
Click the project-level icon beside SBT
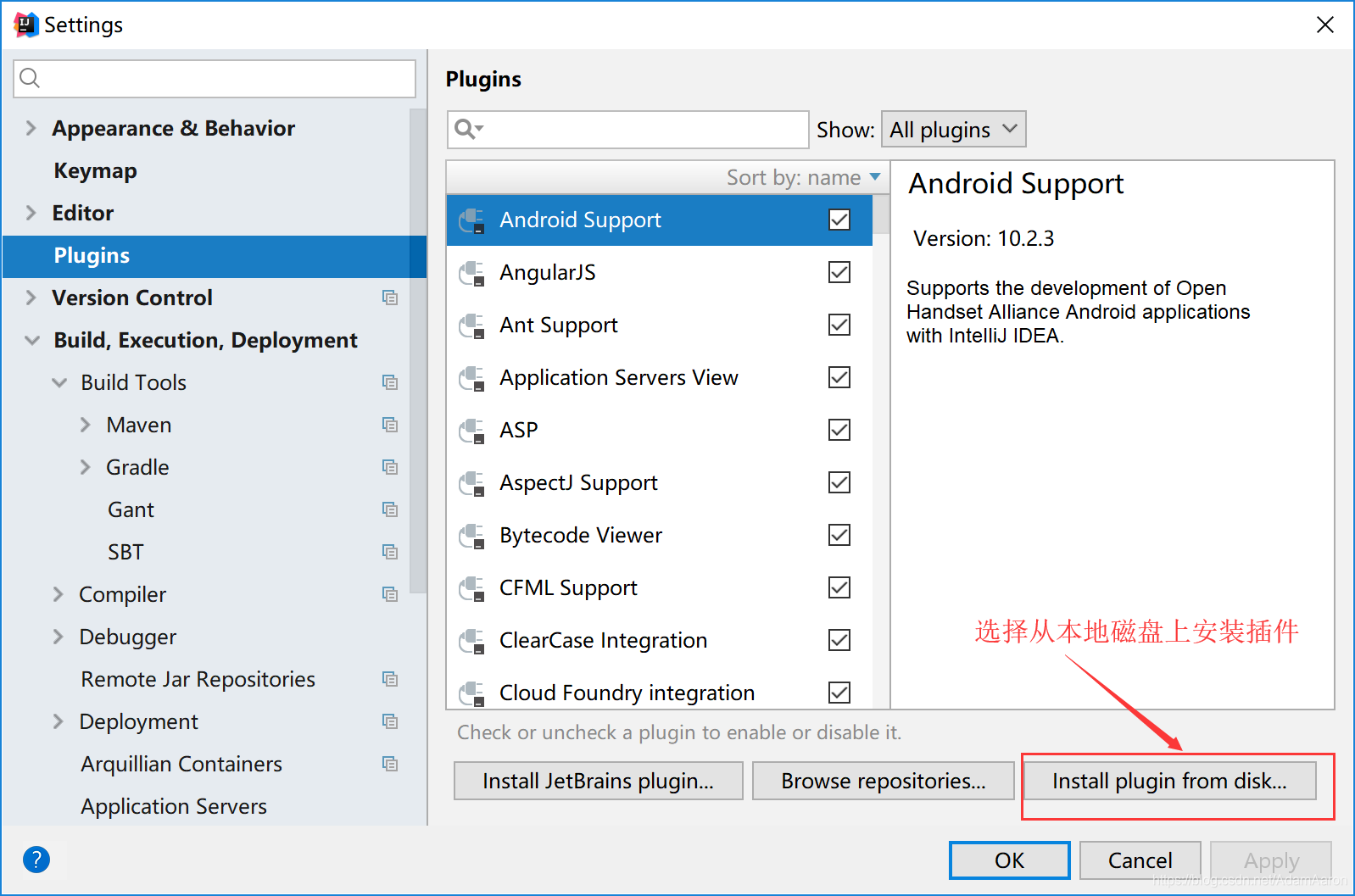390,552
